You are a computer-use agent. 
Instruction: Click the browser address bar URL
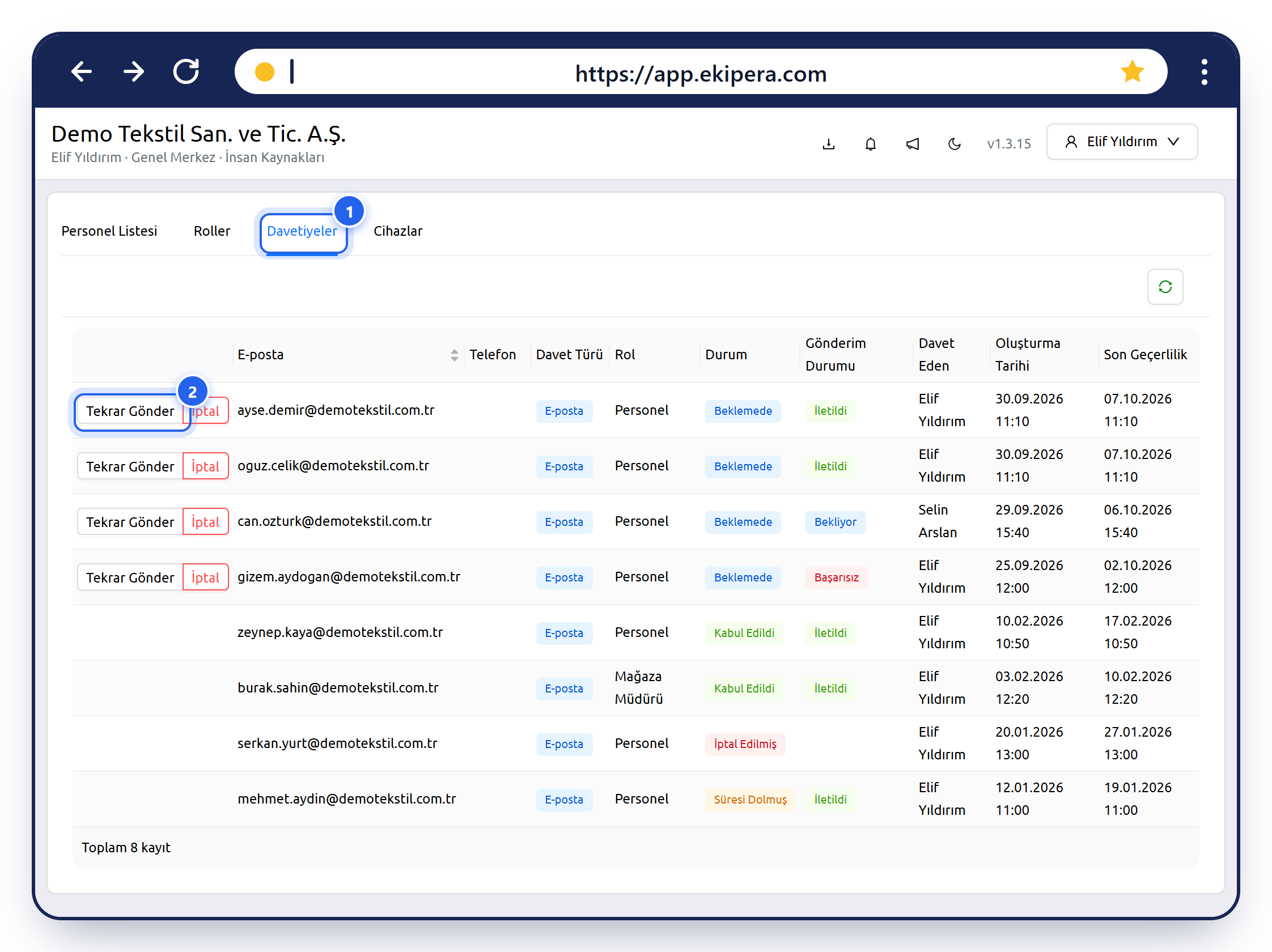pos(701,73)
